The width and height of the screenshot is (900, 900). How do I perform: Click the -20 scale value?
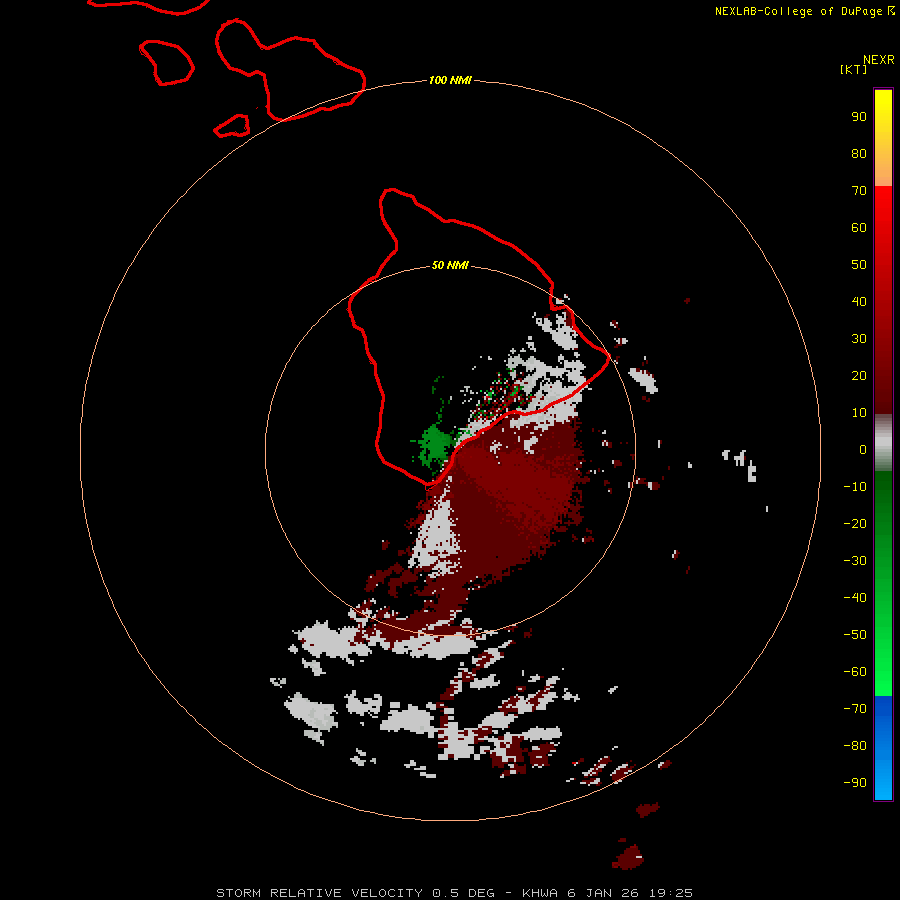[855, 524]
